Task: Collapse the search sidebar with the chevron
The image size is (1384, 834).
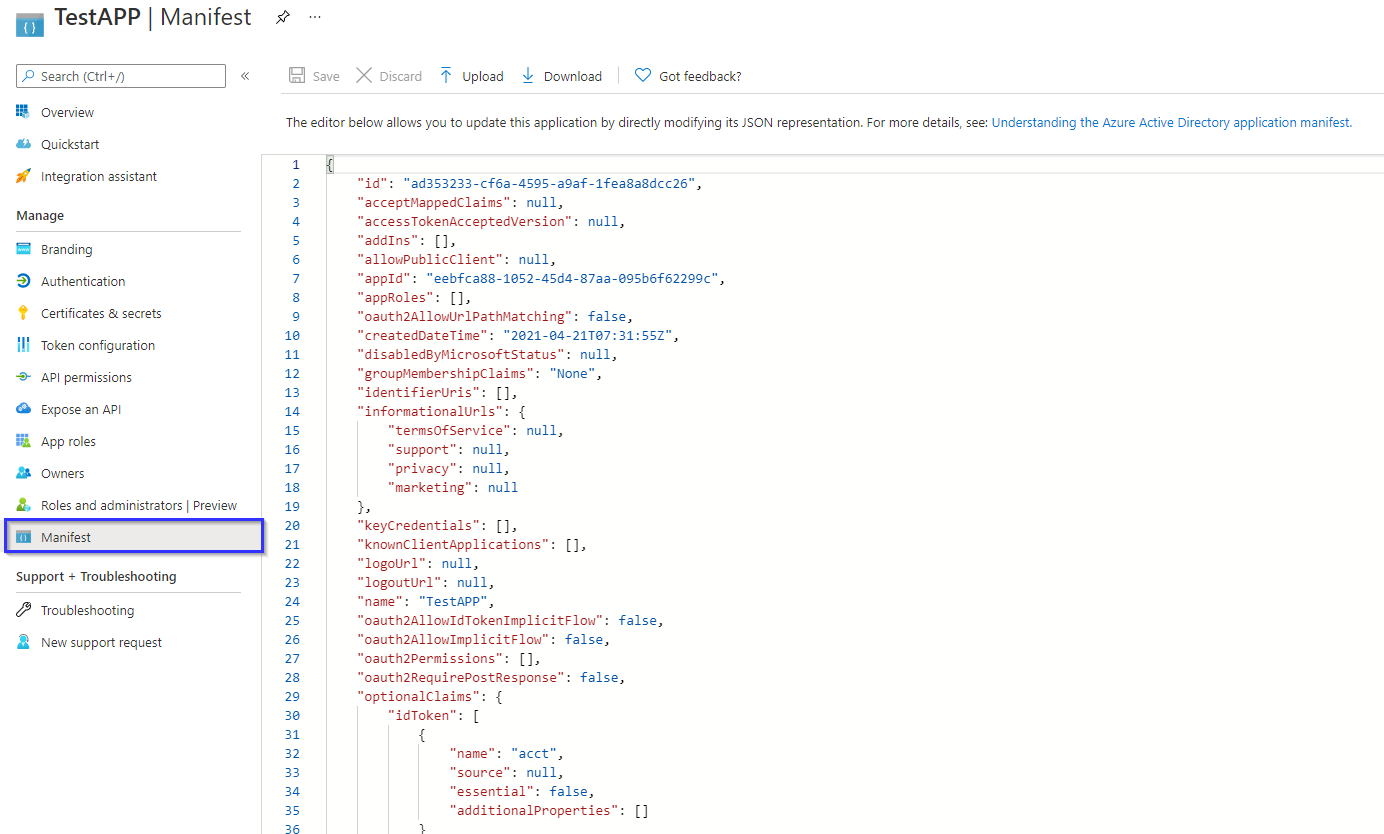Action: (x=245, y=75)
